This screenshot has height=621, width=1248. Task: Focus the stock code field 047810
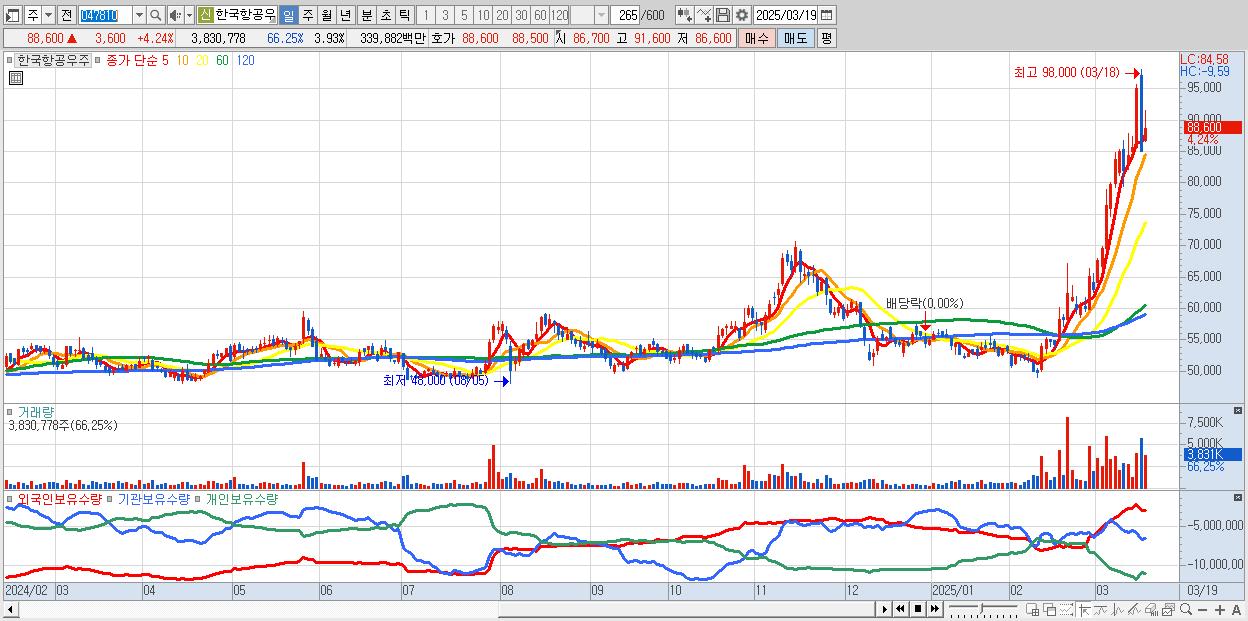tap(105, 15)
